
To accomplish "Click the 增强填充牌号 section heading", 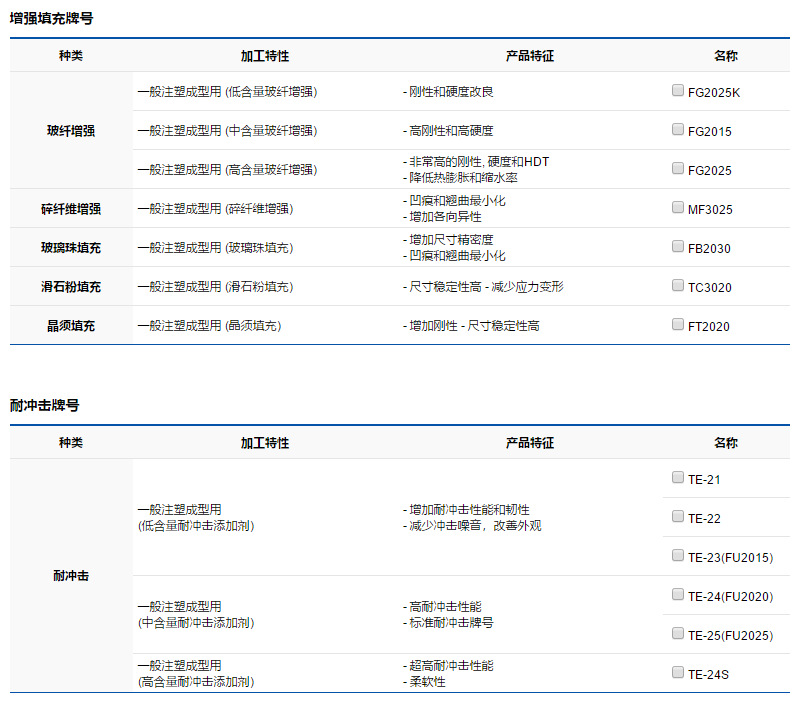I will point(52,18).
